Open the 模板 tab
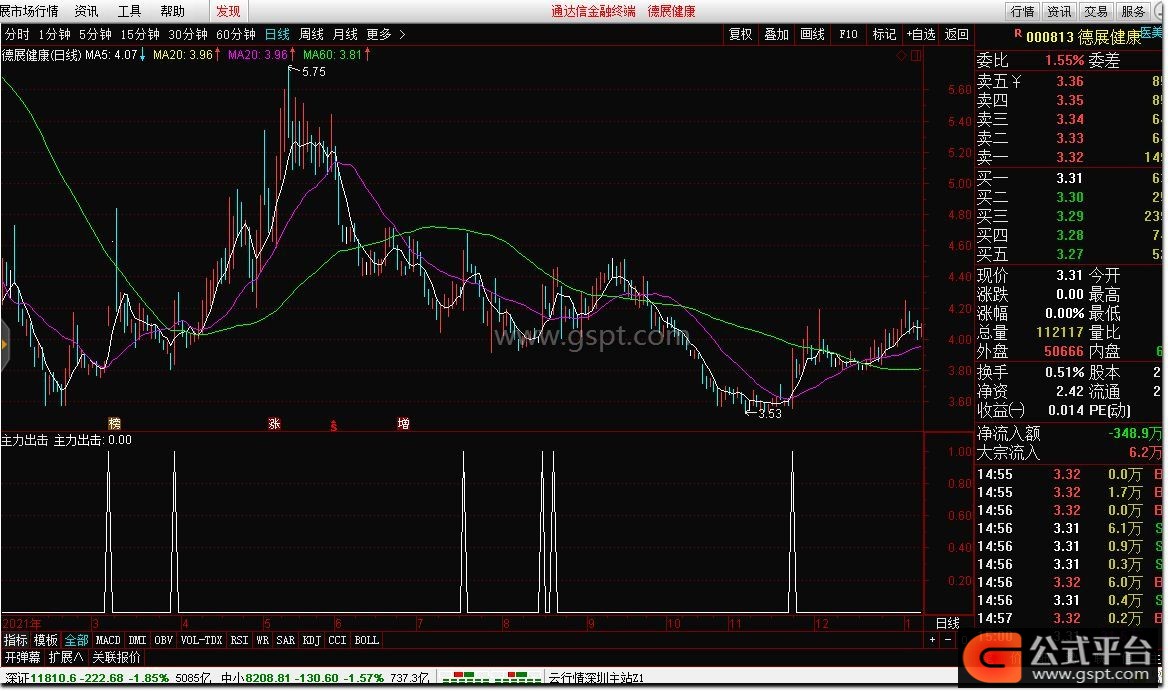Screen dimensions: 1168x691 46,640
